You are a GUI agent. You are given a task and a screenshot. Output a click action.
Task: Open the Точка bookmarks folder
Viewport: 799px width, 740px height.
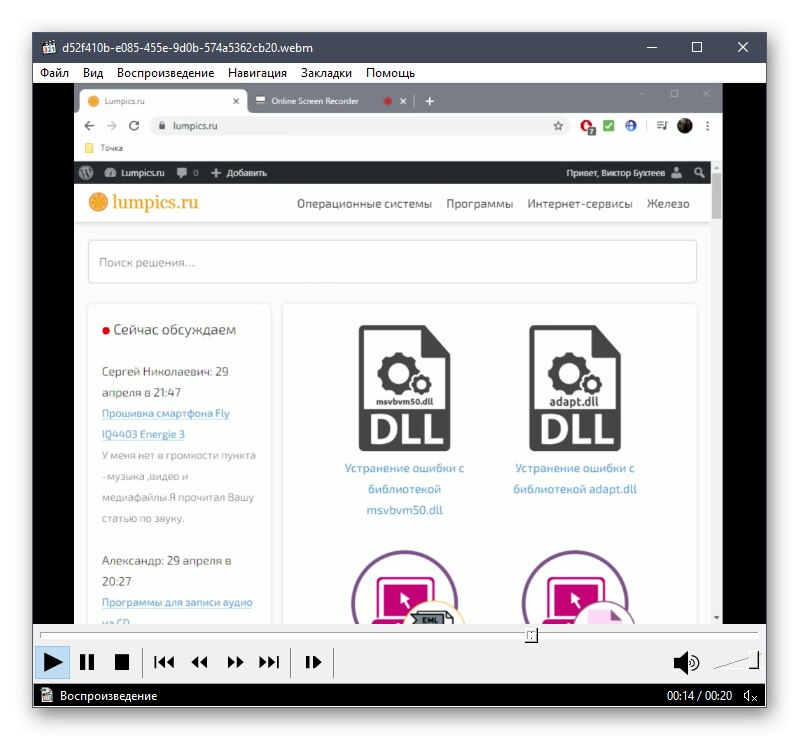tap(104, 148)
